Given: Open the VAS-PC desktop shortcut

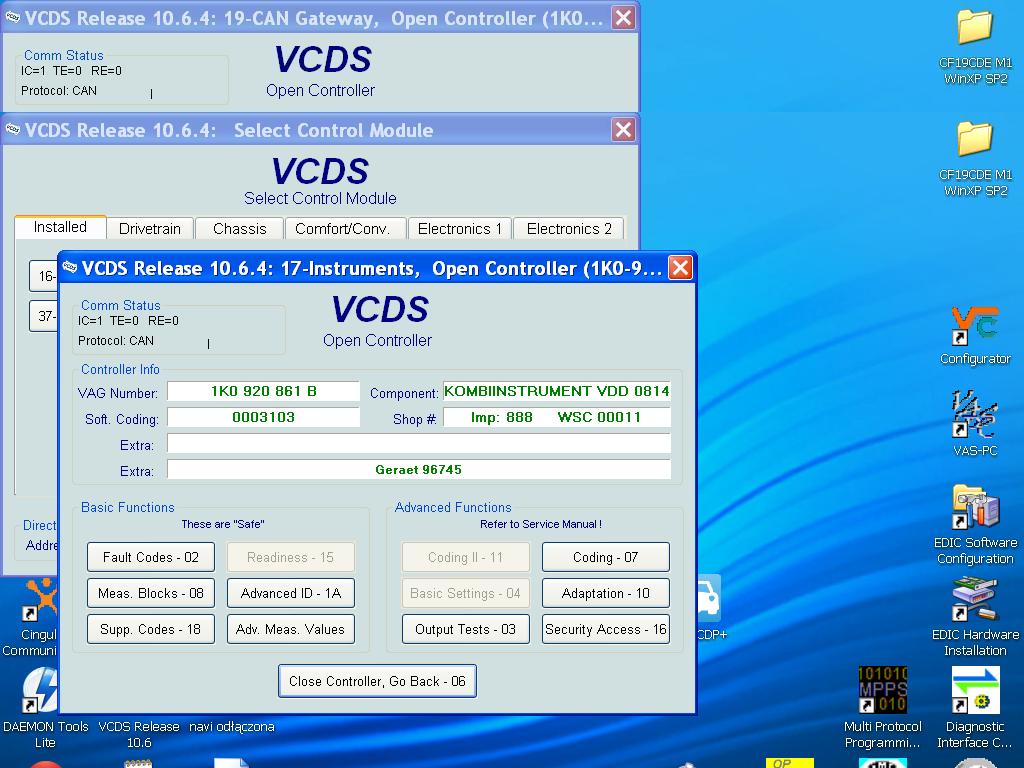Looking at the screenshot, I should [x=975, y=423].
